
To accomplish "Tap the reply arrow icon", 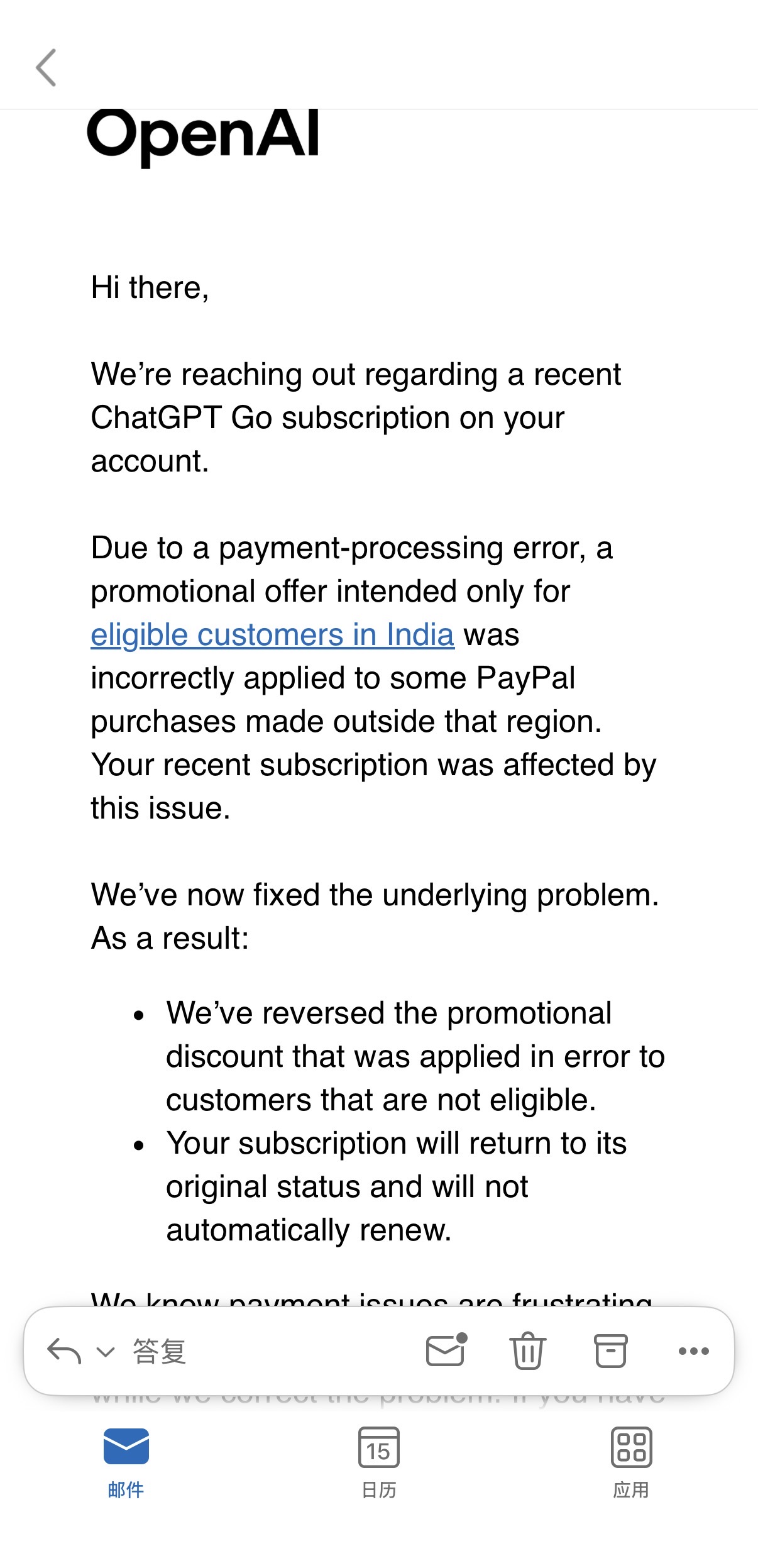I will [x=64, y=1351].
